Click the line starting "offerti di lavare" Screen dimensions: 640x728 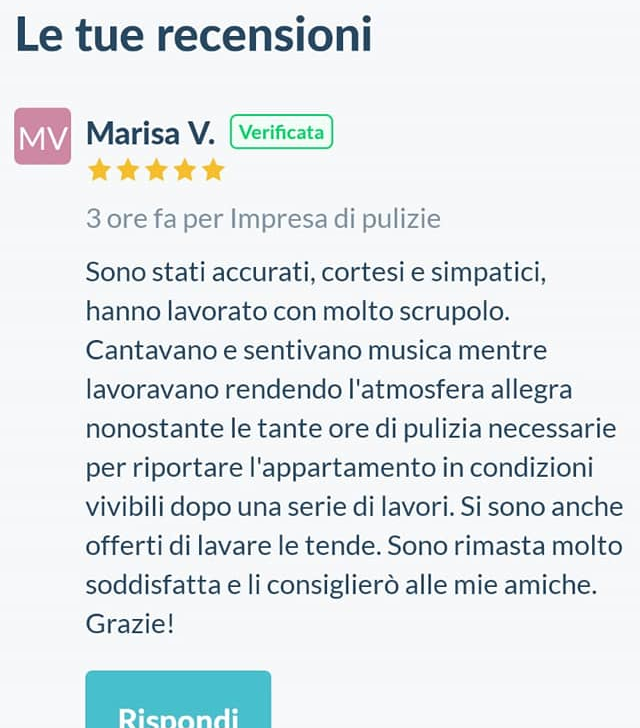click(354, 547)
